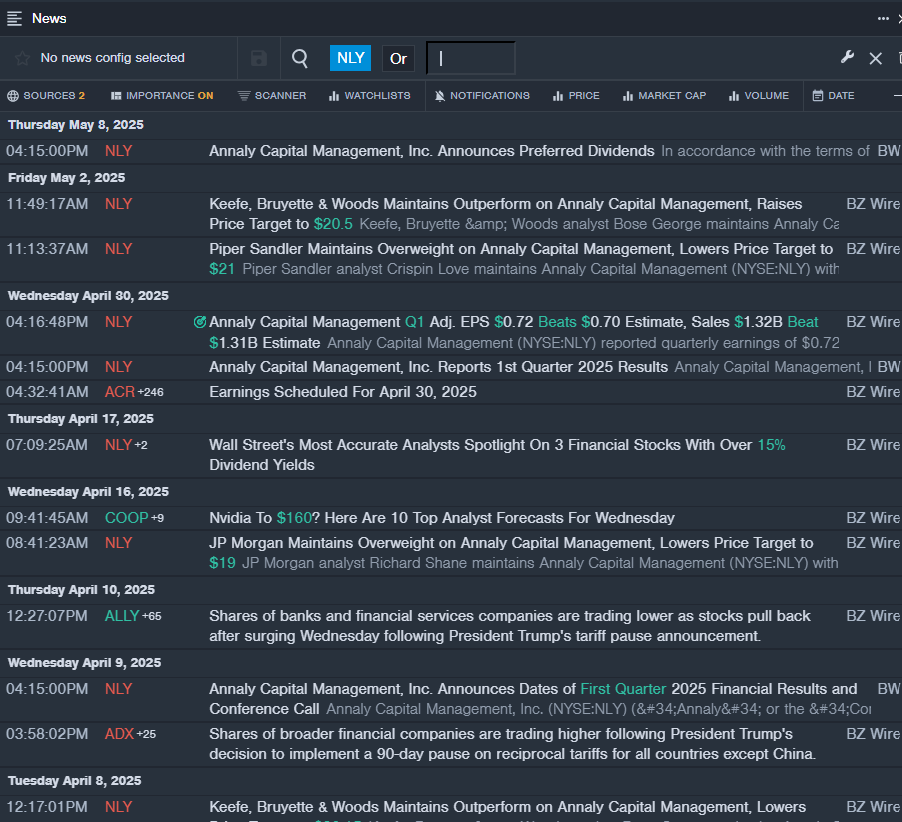
Task: Open 90-day pause on reciprocal tariffs headline
Action: (513, 744)
